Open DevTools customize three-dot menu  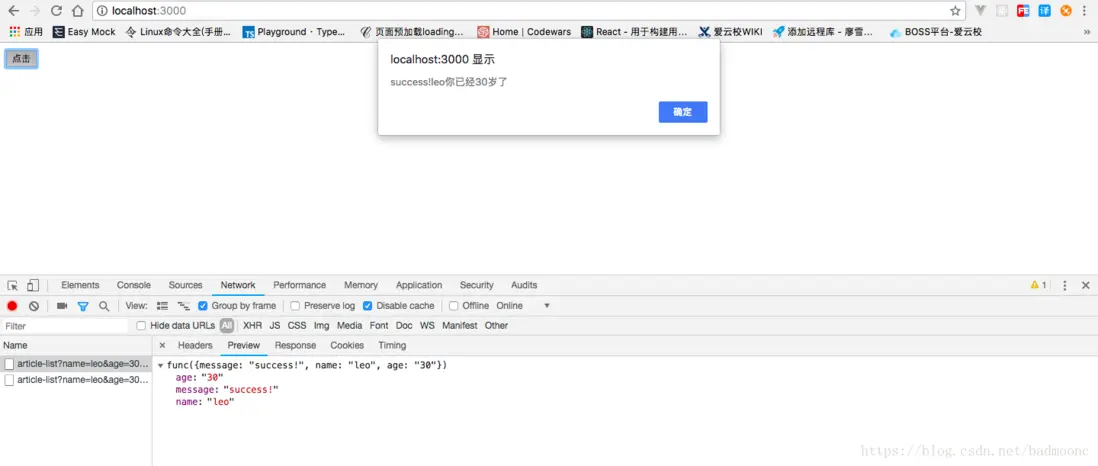1064,285
